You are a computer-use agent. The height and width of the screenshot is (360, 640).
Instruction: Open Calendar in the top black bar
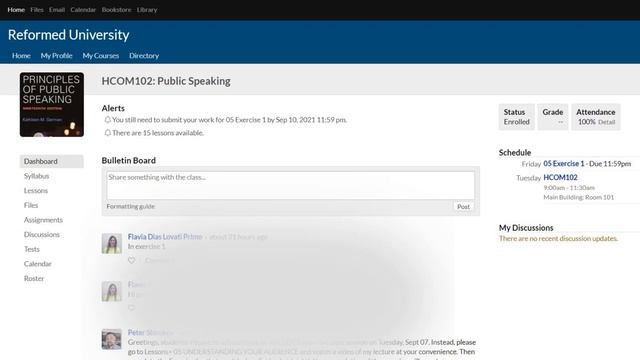click(x=83, y=9)
